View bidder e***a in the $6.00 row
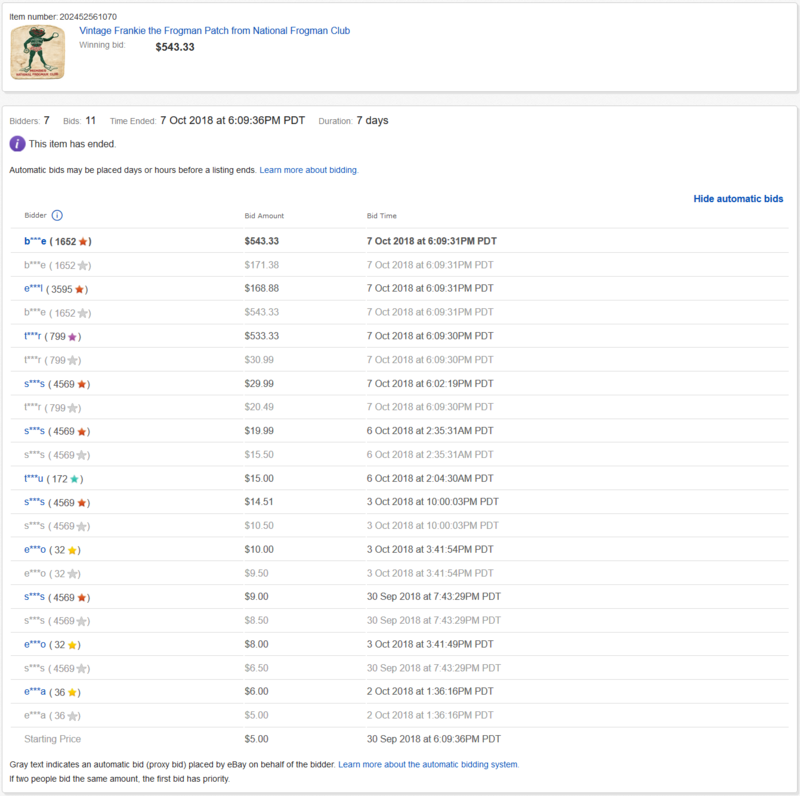This screenshot has width=800, height=796. click(34, 692)
